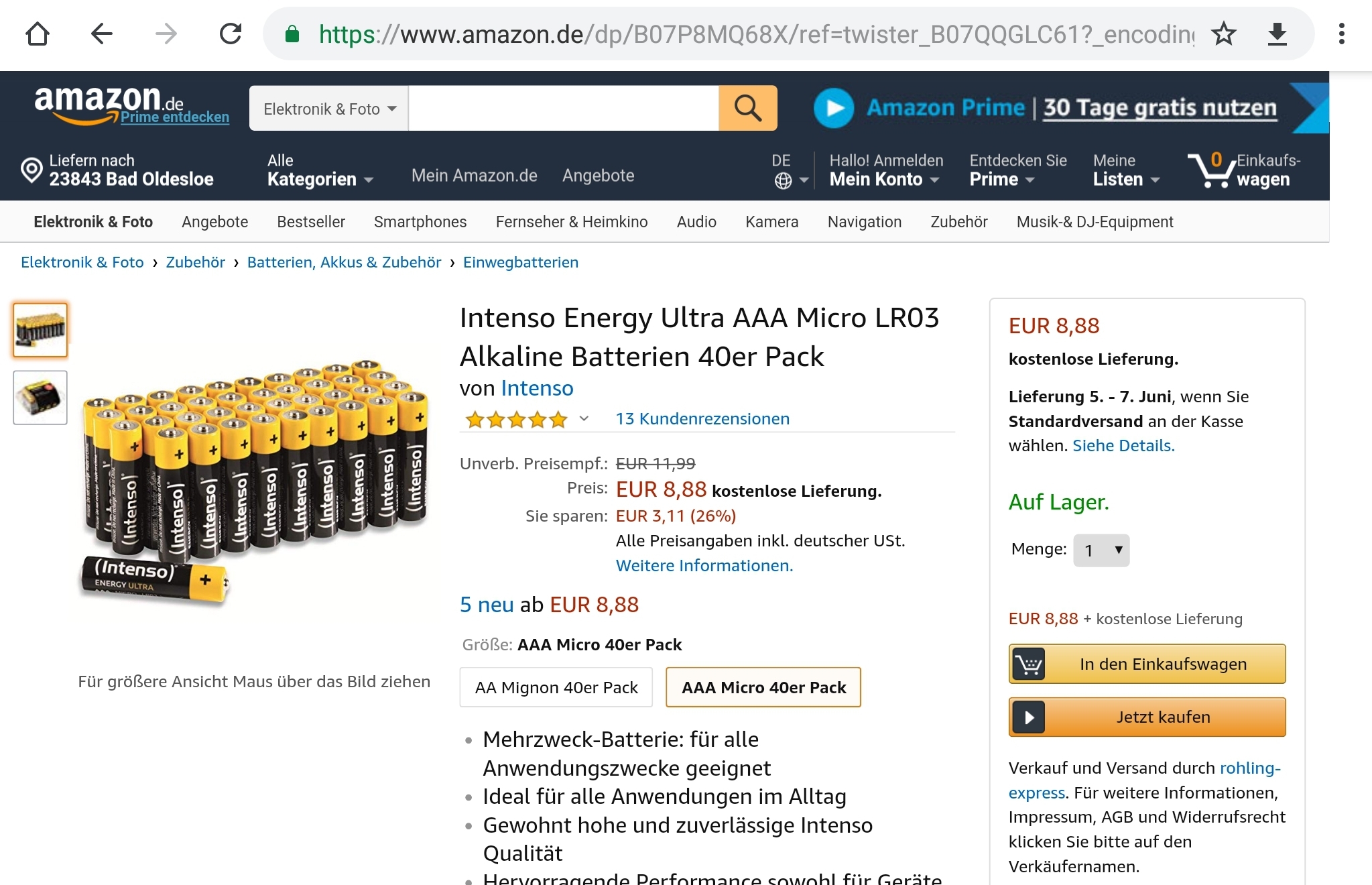This screenshot has height=885, width=1372.
Task: Open the Menge quantity dropdown
Action: [1101, 550]
